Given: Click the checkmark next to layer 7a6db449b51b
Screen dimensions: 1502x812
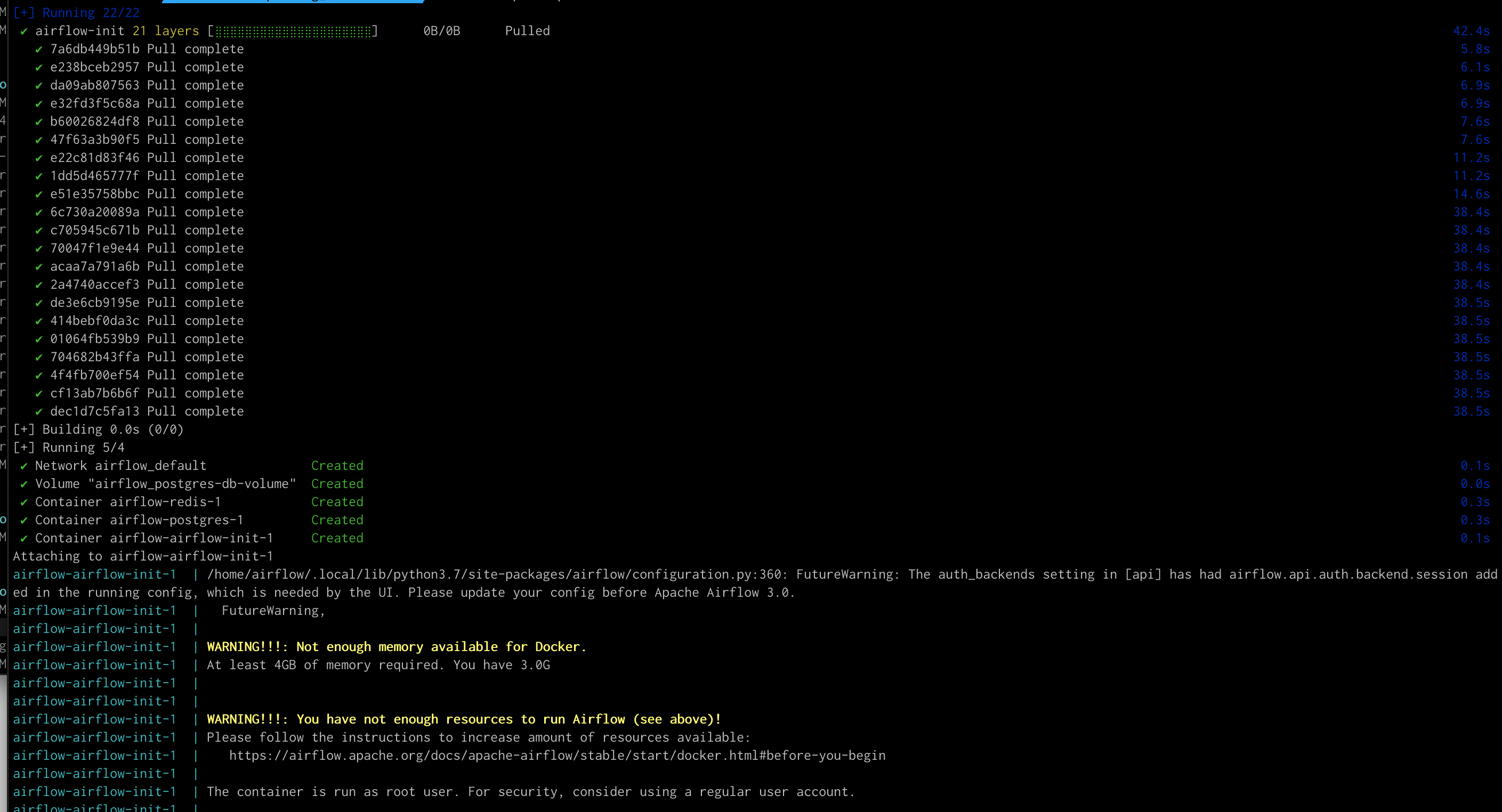Looking at the screenshot, I should [x=38, y=50].
